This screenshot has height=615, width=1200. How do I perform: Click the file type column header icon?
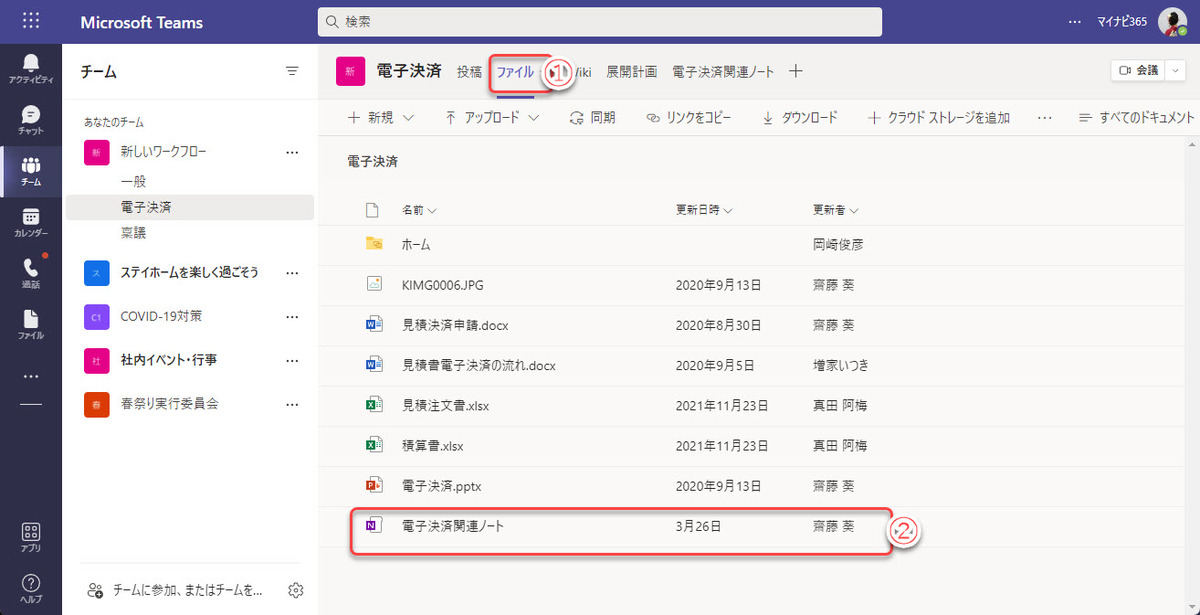point(373,210)
